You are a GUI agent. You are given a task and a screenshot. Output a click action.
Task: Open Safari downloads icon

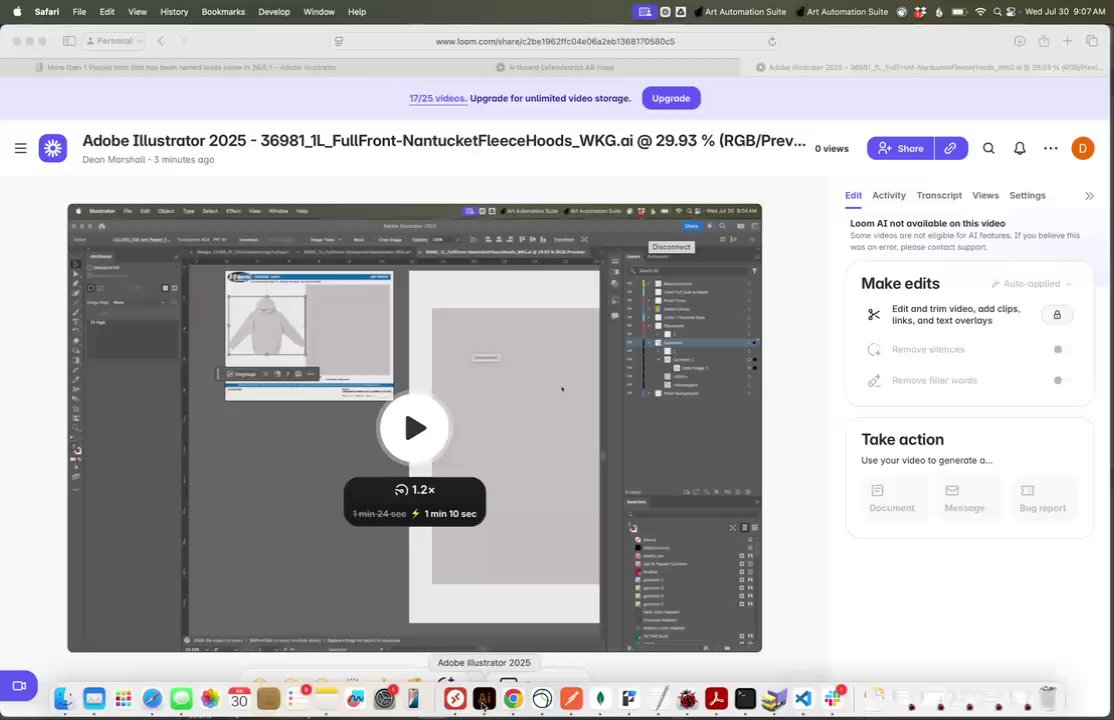(1020, 41)
